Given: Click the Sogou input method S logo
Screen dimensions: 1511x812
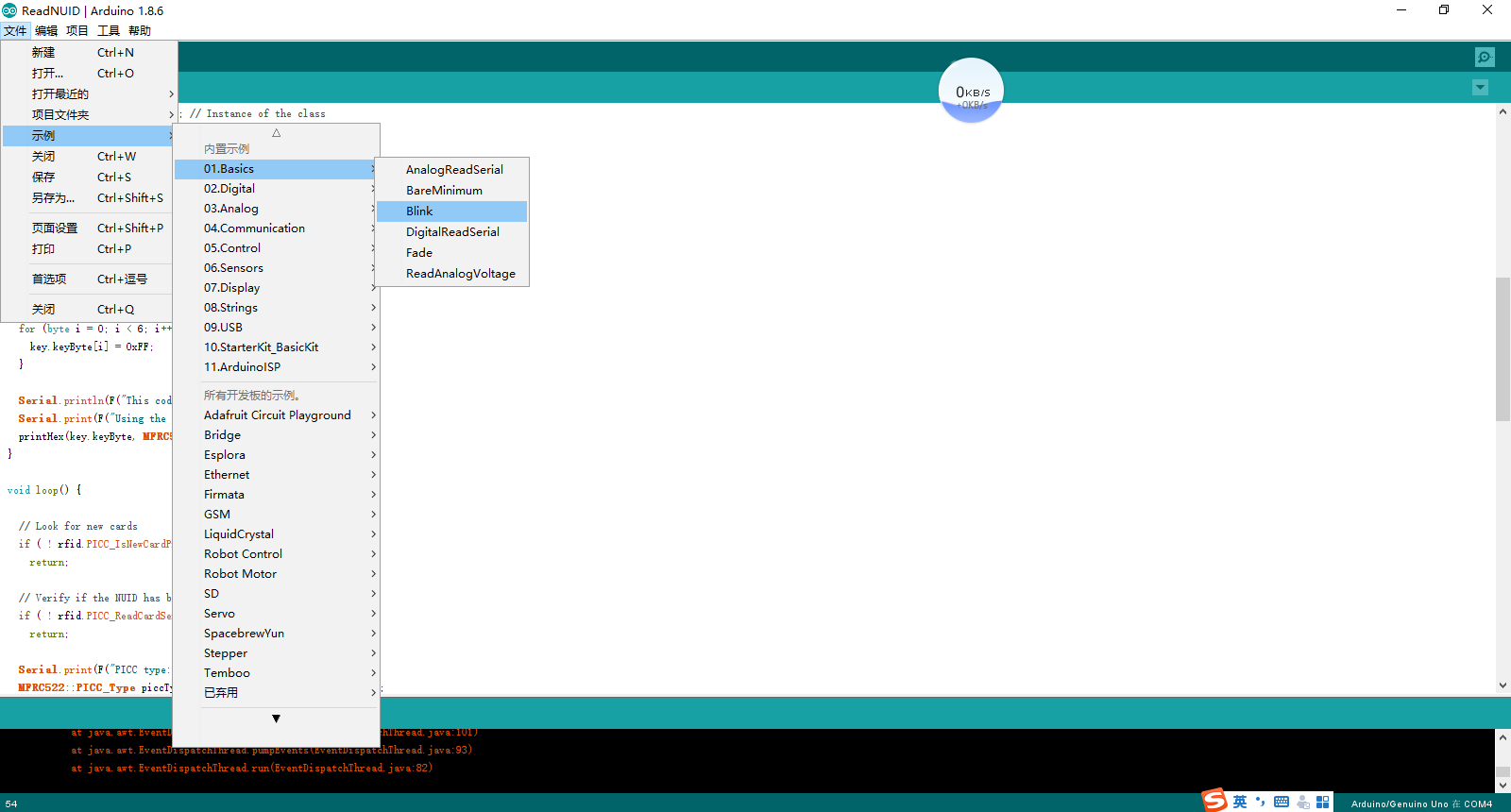Looking at the screenshot, I should pos(1214,801).
